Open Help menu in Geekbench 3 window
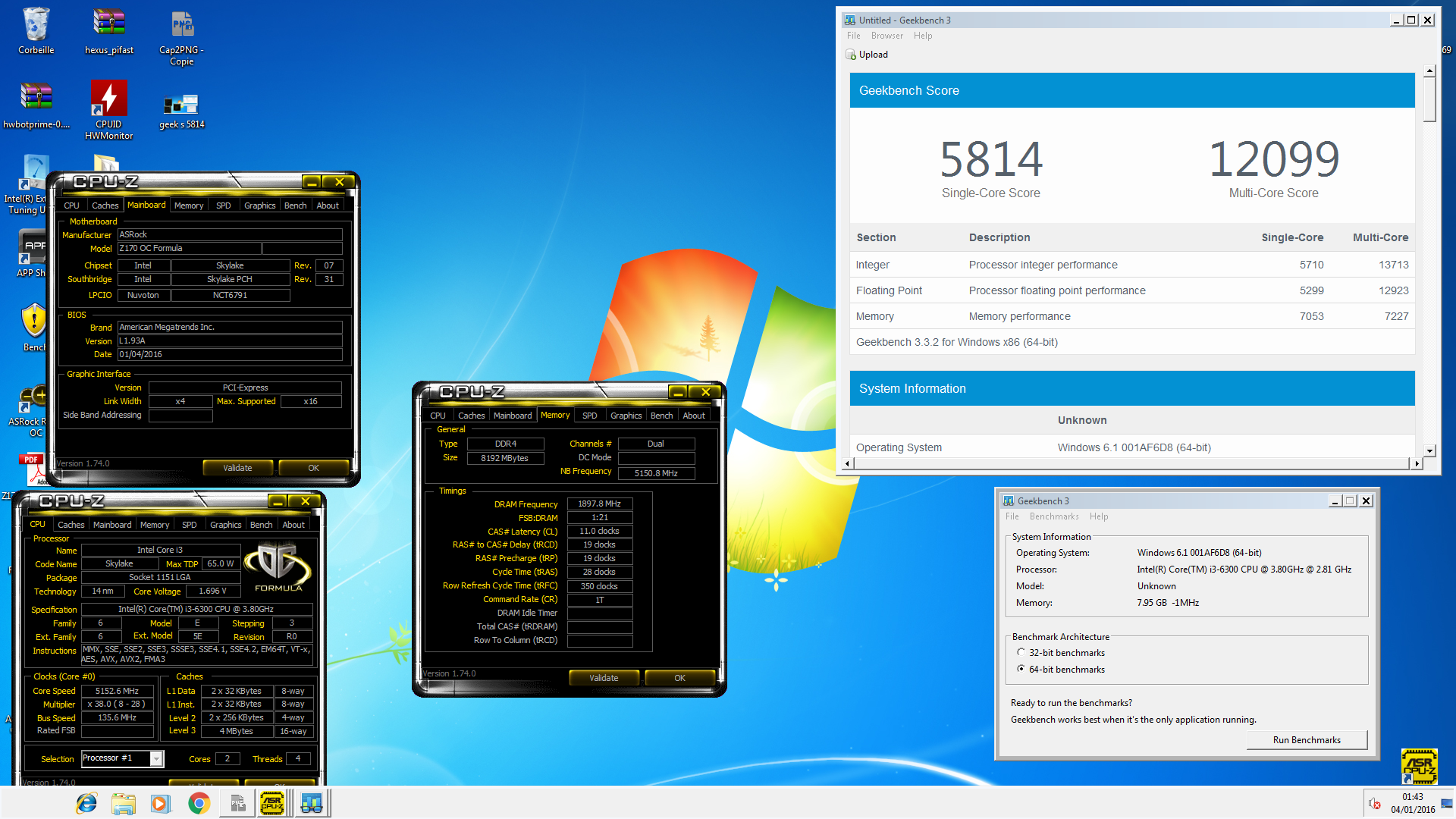Viewport: 1456px width, 819px height. tap(1099, 516)
